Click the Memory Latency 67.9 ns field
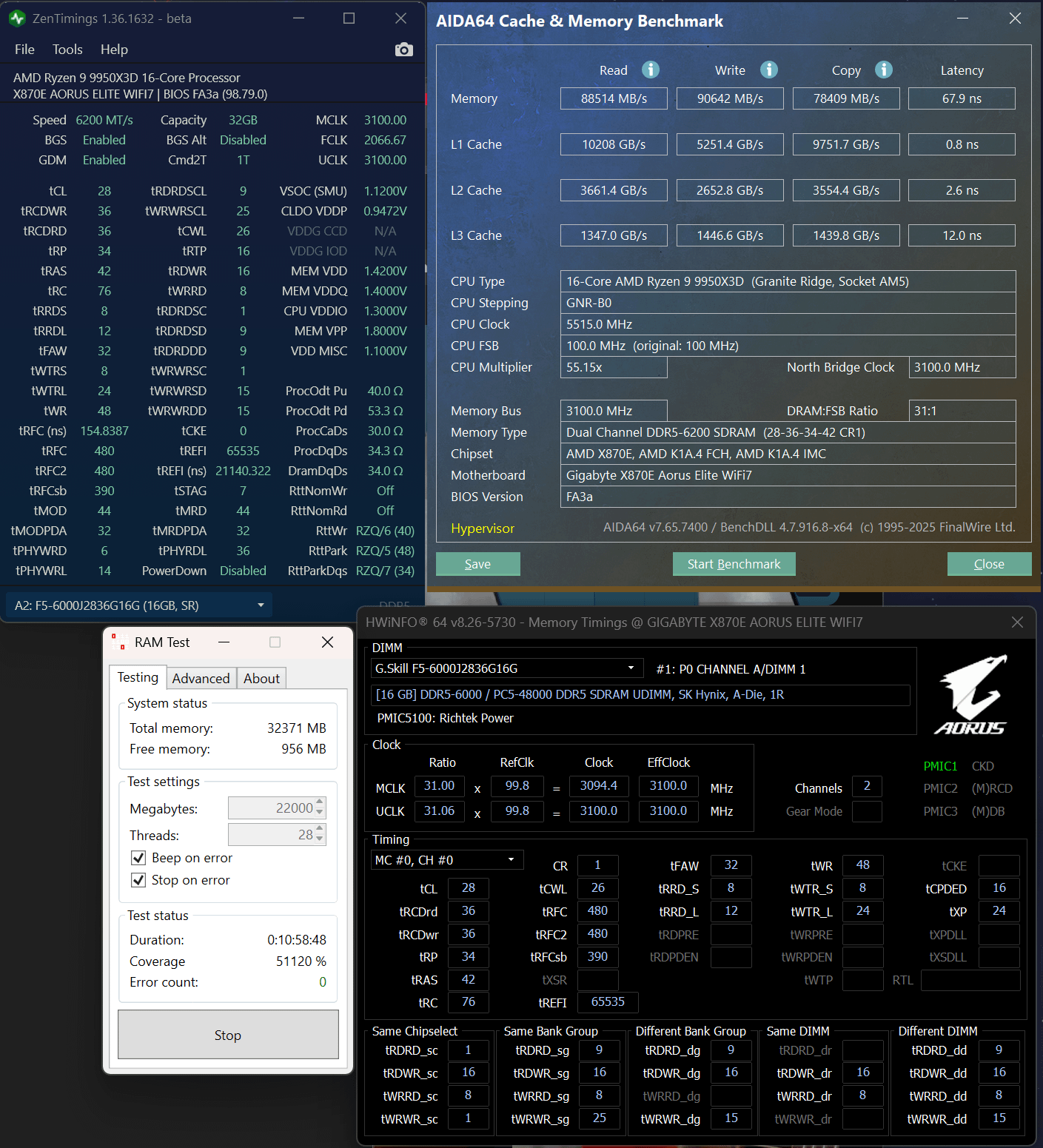The width and height of the screenshot is (1043, 1148). click(x=962, y=98)
